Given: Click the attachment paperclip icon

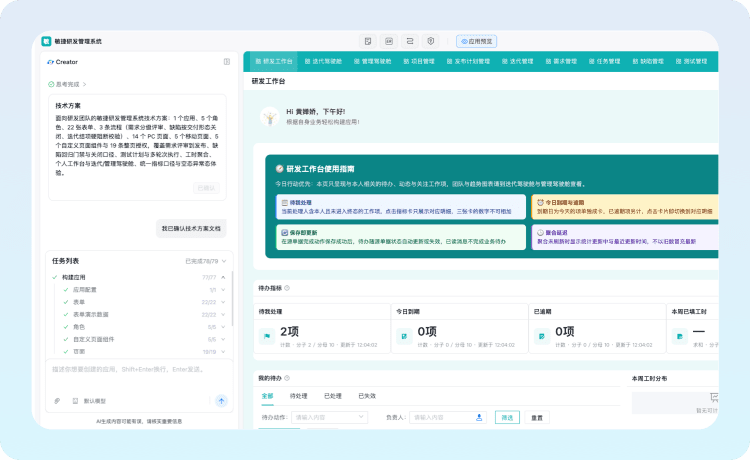Looking at the screenshot, I should coord(57,401).
